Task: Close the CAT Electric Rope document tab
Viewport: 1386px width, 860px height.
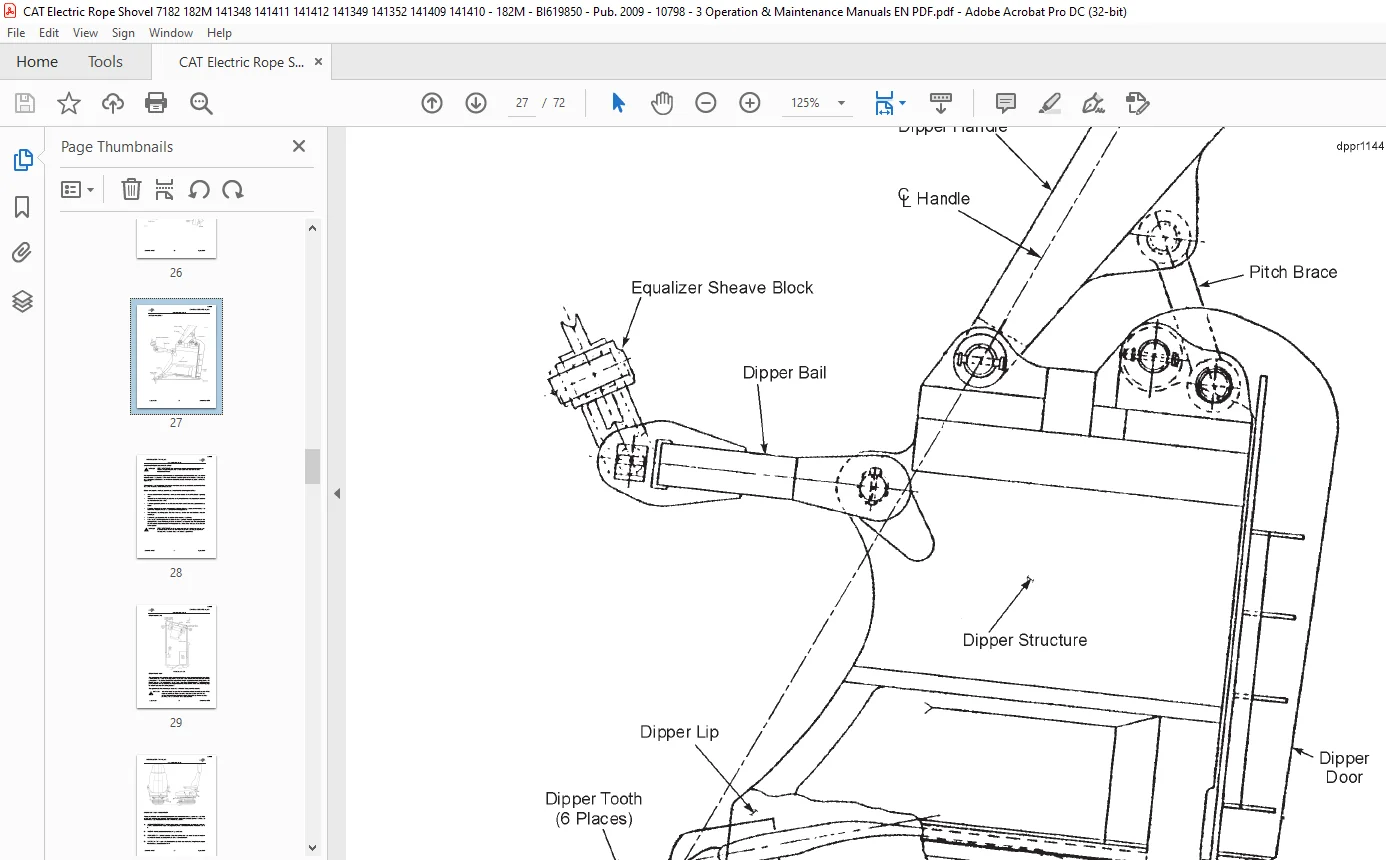Action: (318, 62)
